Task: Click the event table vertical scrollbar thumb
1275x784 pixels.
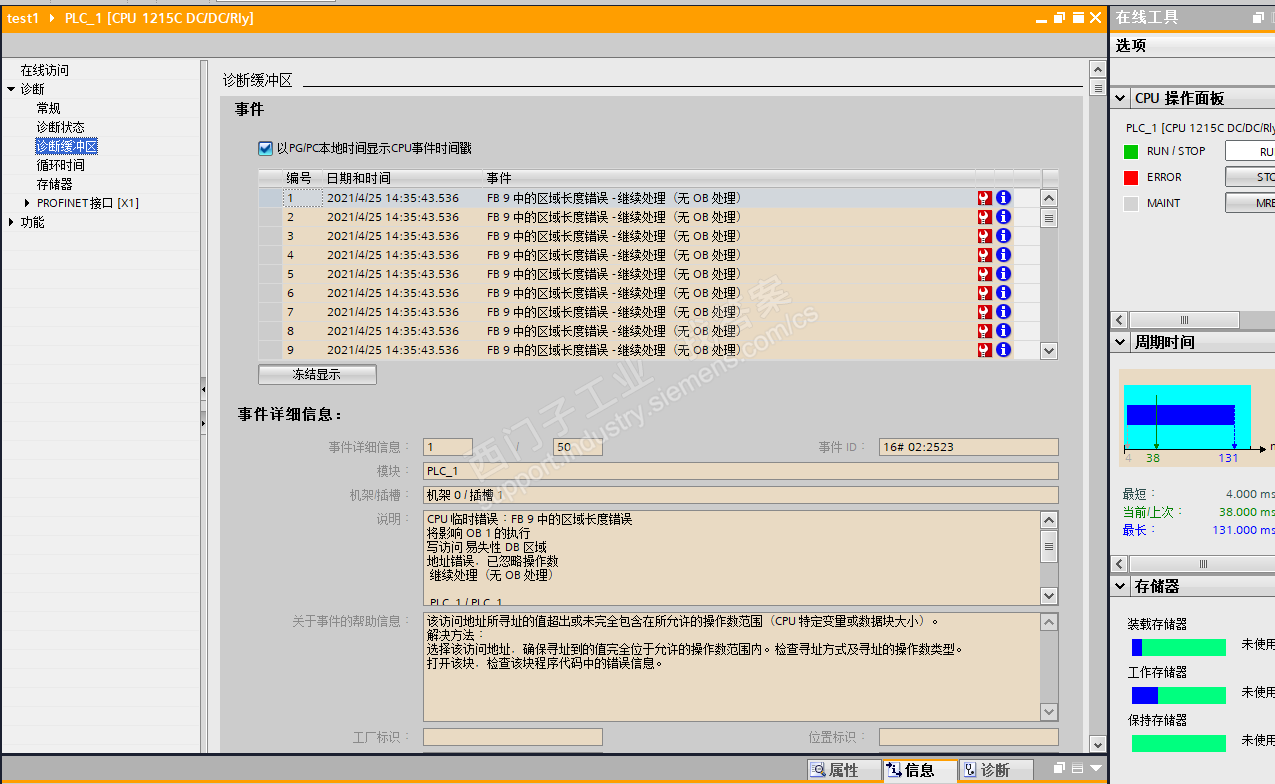Action: pos(1049,218)
